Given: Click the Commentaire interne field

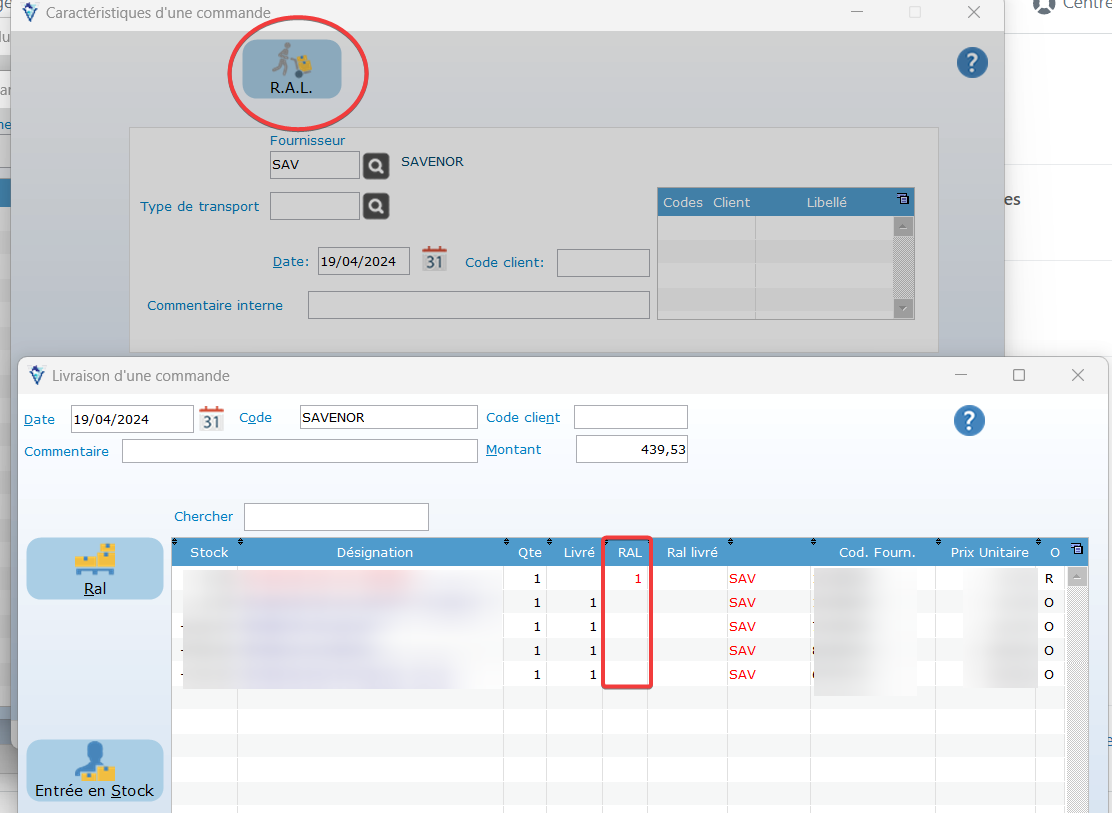Looking at the screenshot, I should 479,305.
